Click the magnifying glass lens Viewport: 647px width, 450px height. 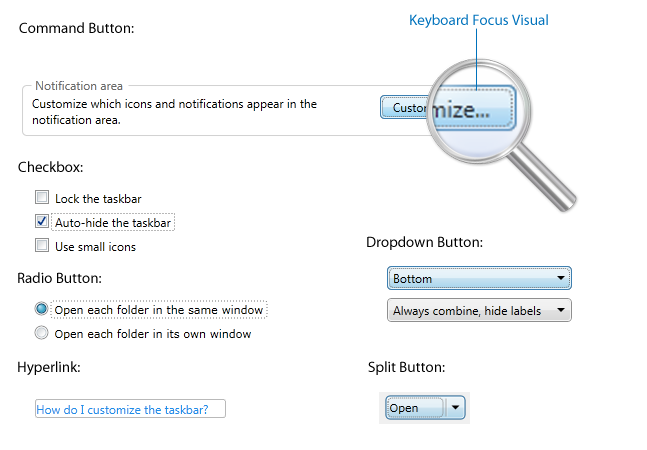pyautogui.click(x=479, y=111)
